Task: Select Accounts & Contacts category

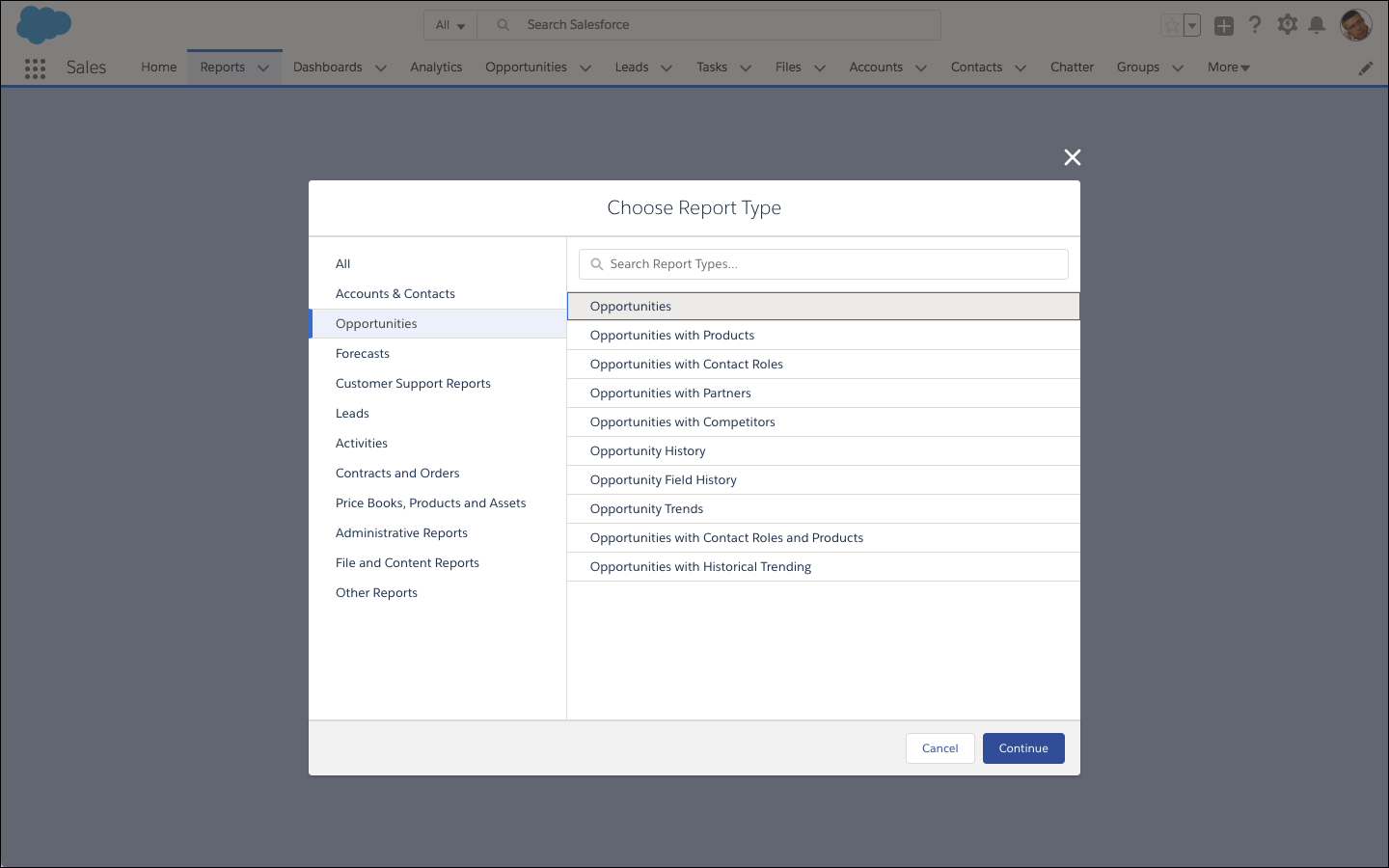Action: click(437, 294)
